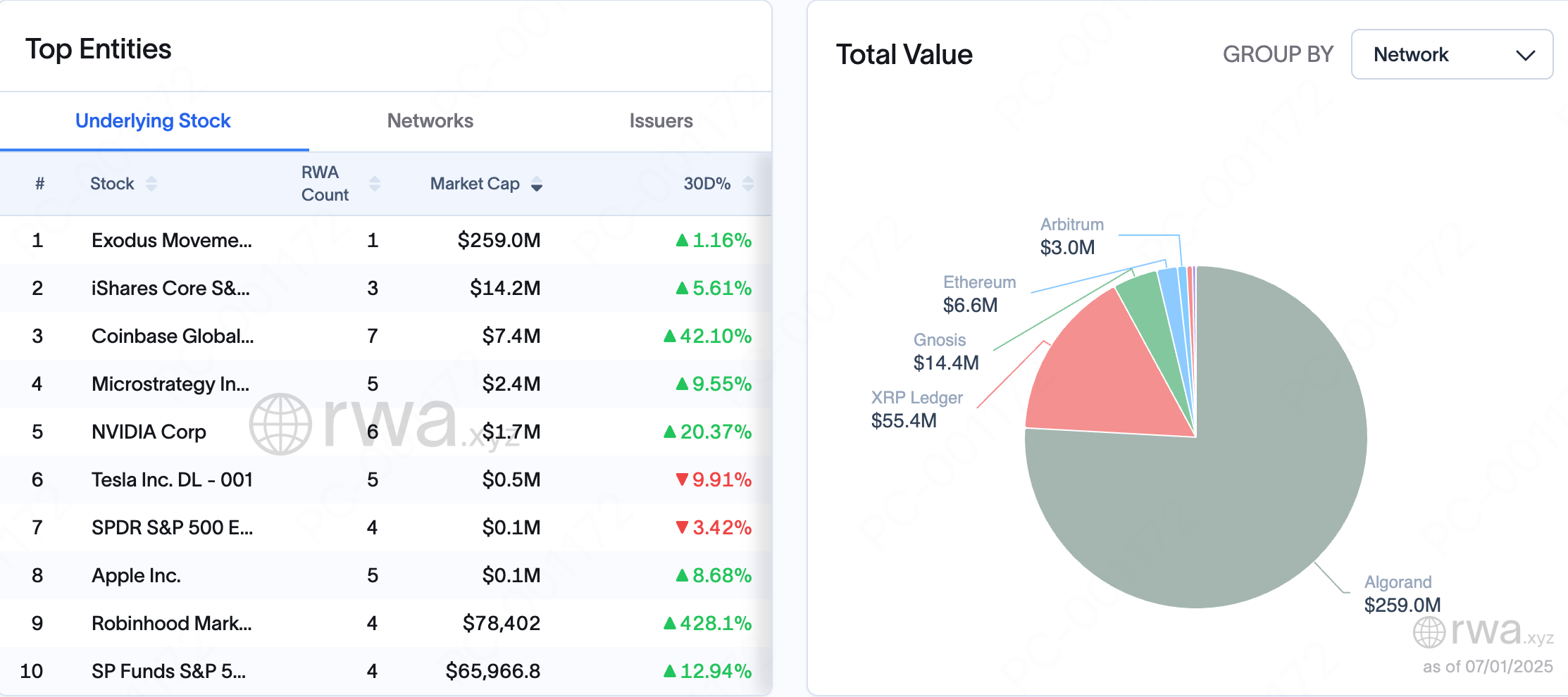Sort by 30D% using arrow icon

click(748, 184)
